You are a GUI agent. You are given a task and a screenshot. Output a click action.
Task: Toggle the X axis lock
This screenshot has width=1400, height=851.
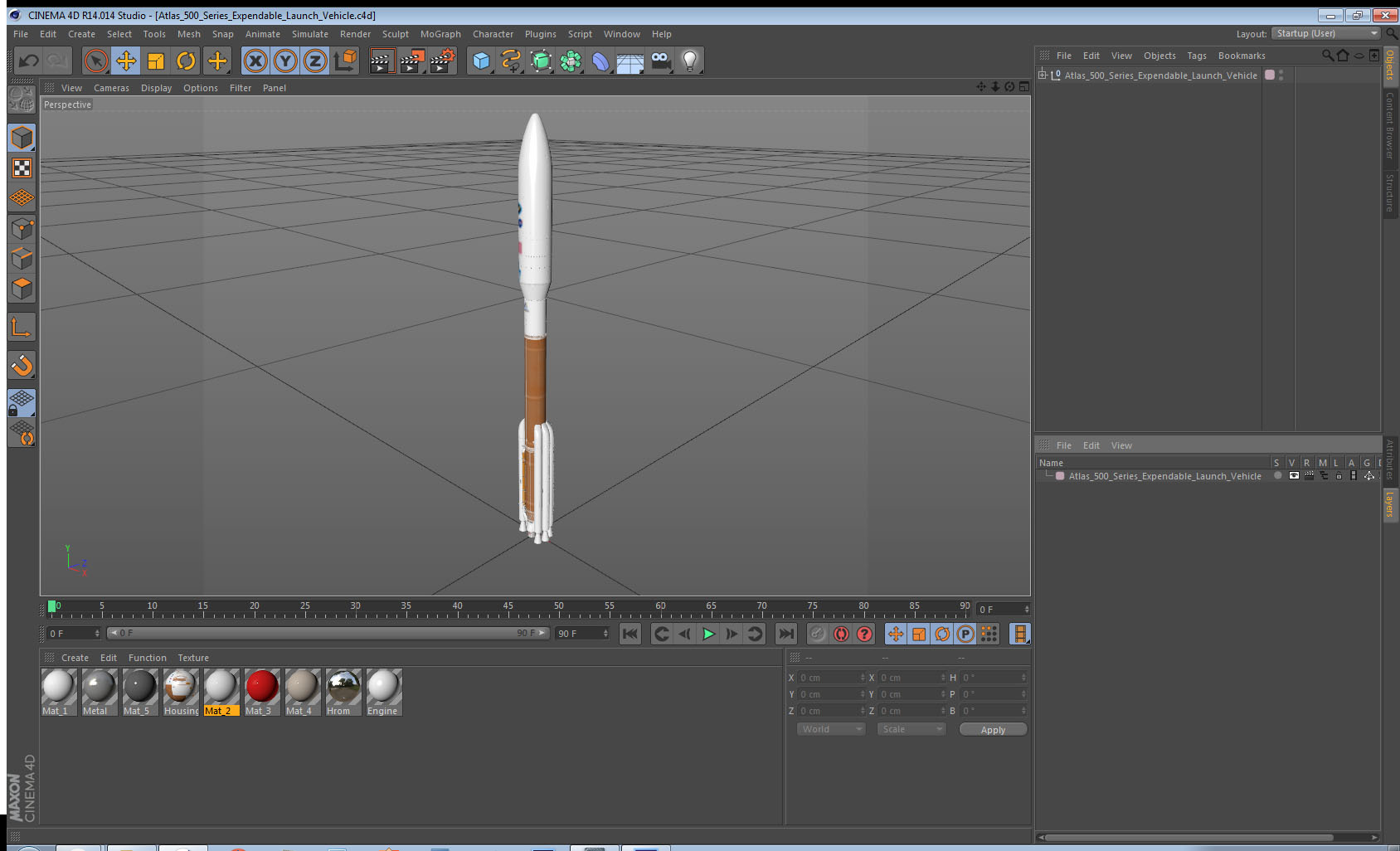(x=255, y=61)
